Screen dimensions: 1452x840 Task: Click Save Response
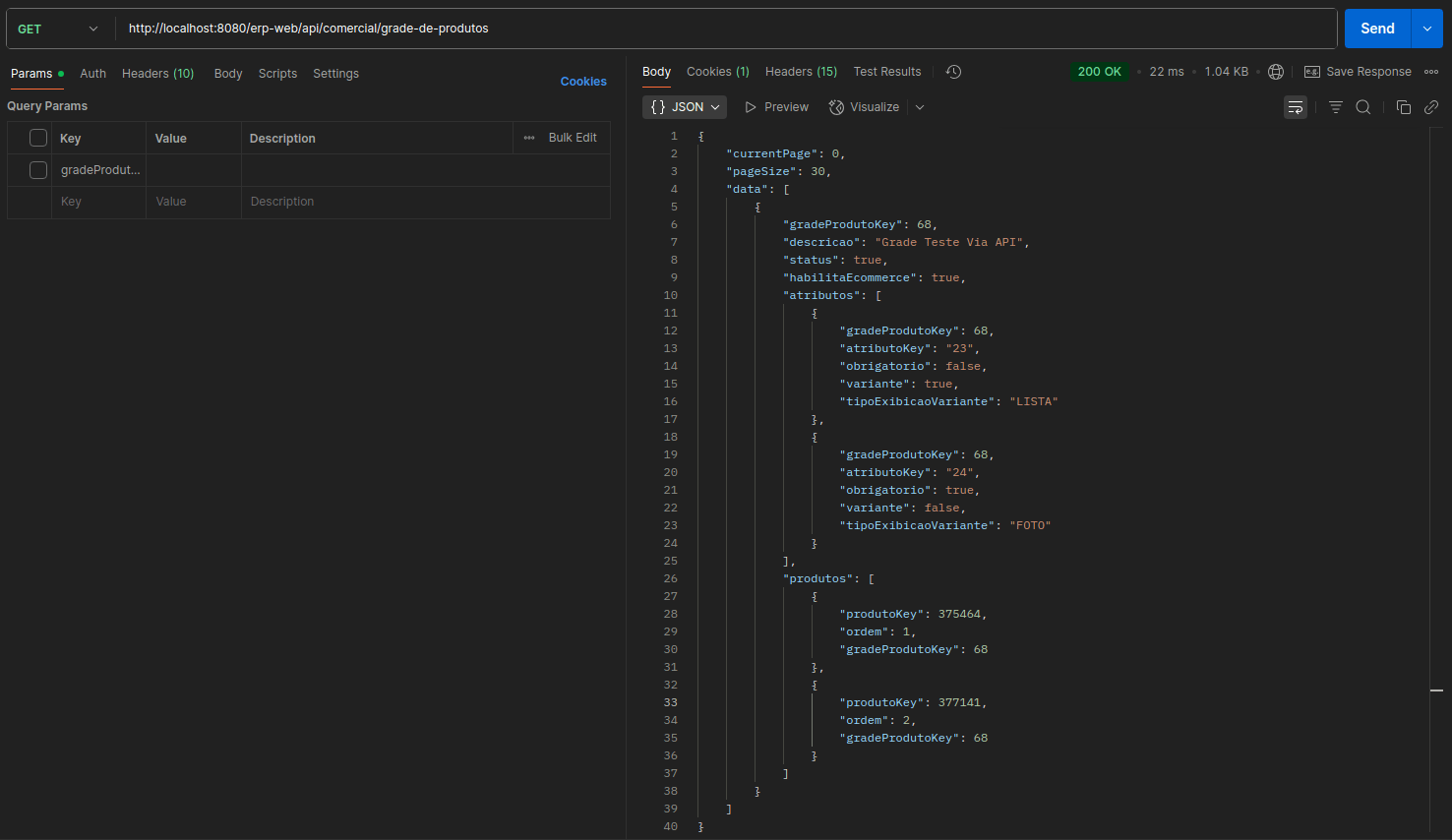coord(1358,72)
